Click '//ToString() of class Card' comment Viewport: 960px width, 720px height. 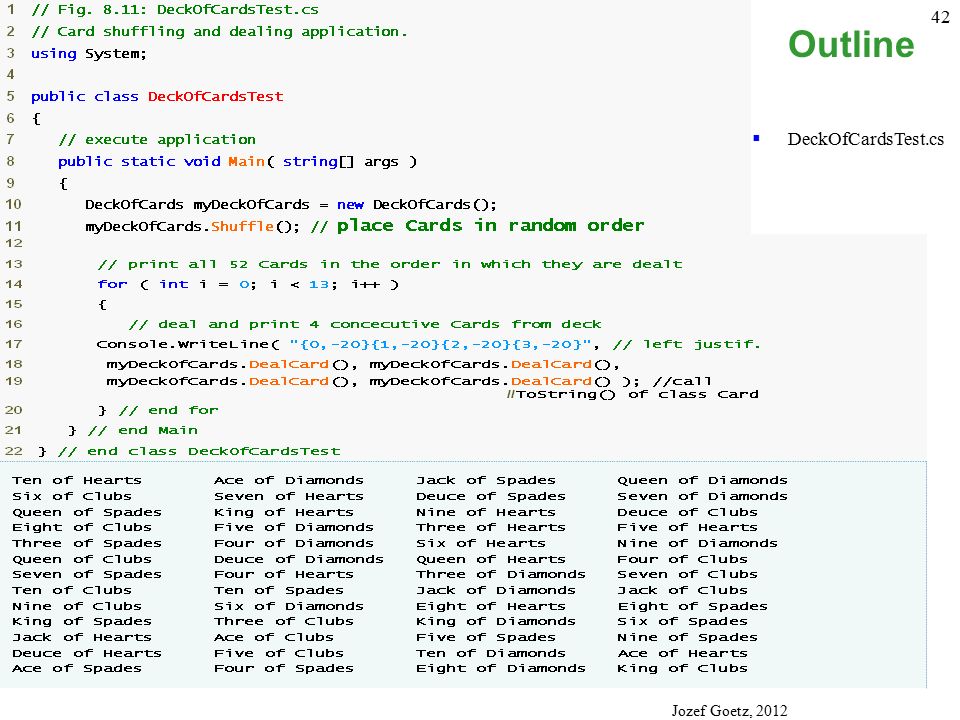pyautogui.click(x=633, y=394)
